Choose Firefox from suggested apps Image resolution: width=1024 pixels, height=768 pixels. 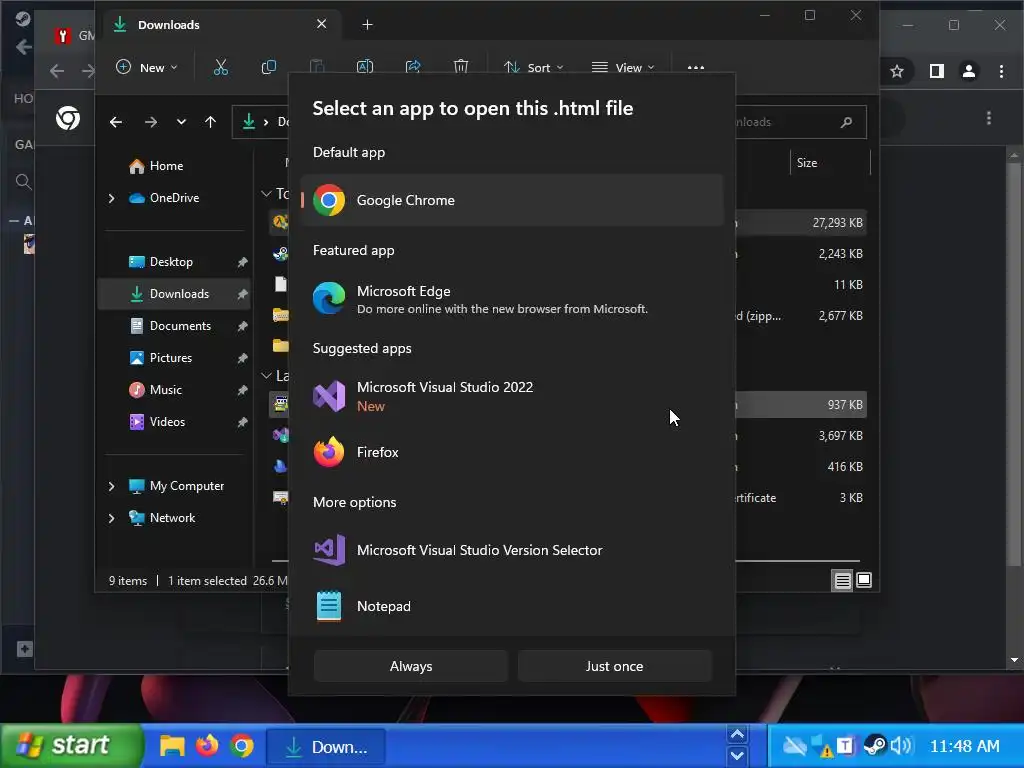(512, 452)
